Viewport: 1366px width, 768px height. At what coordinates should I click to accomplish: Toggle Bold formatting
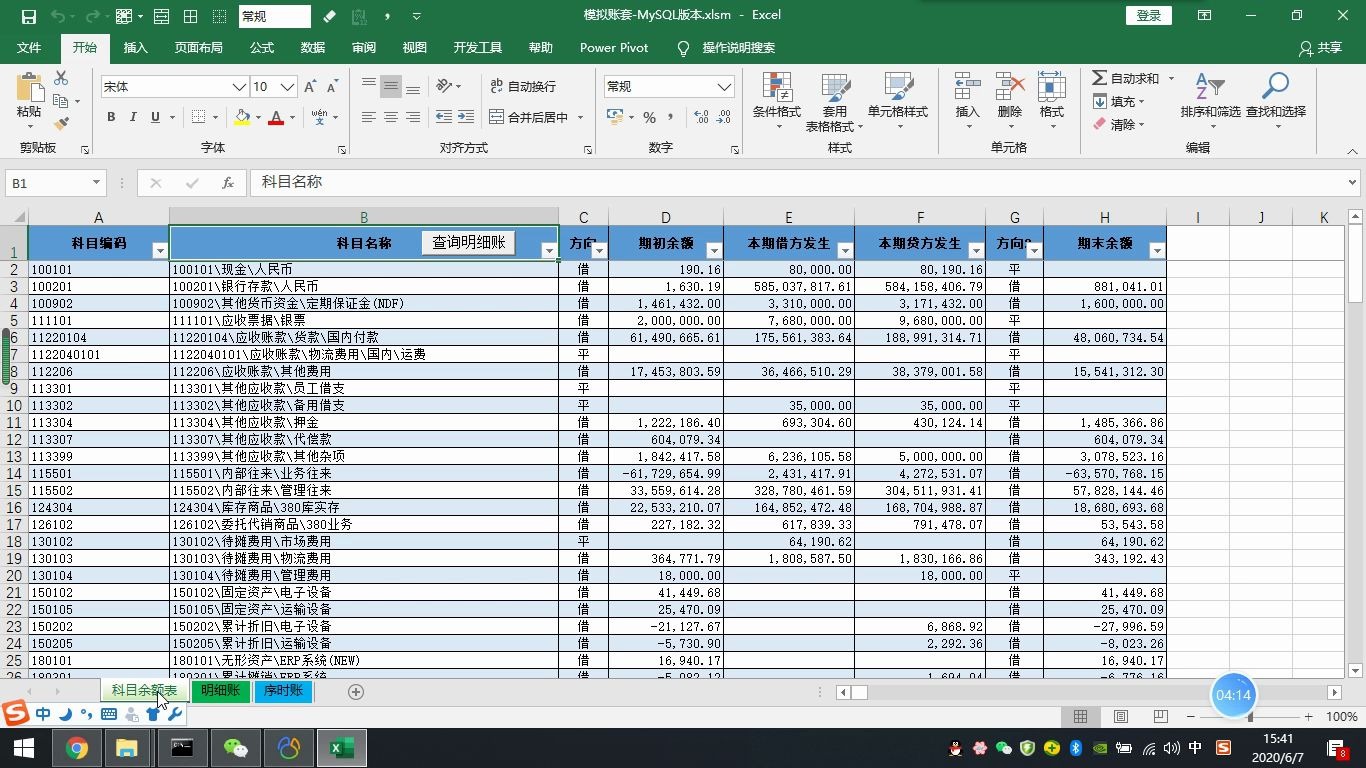click(111, 118)
